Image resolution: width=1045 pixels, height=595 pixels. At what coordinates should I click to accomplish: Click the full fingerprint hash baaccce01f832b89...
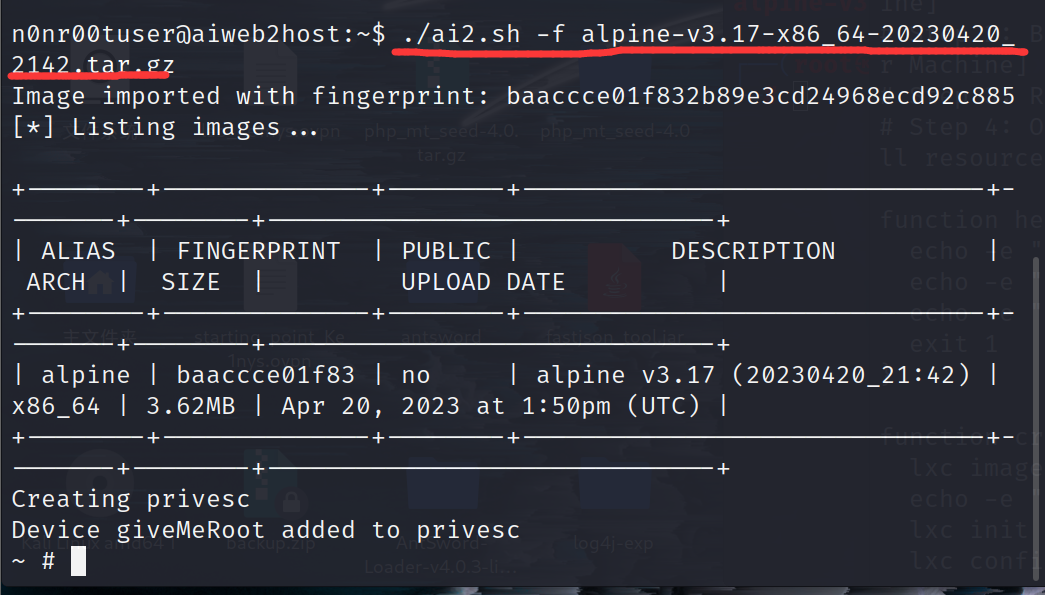pyautogui.click(x=760, y=95)
